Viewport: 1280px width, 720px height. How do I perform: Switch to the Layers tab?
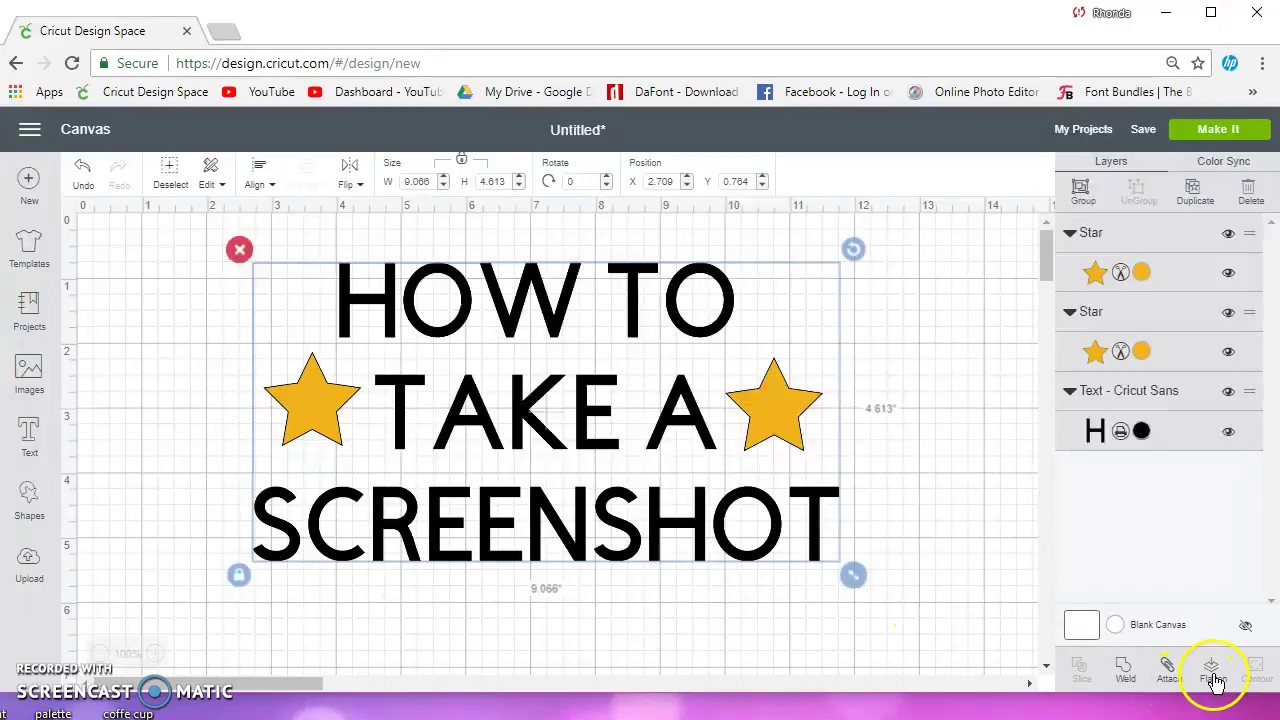[1110, 161]
